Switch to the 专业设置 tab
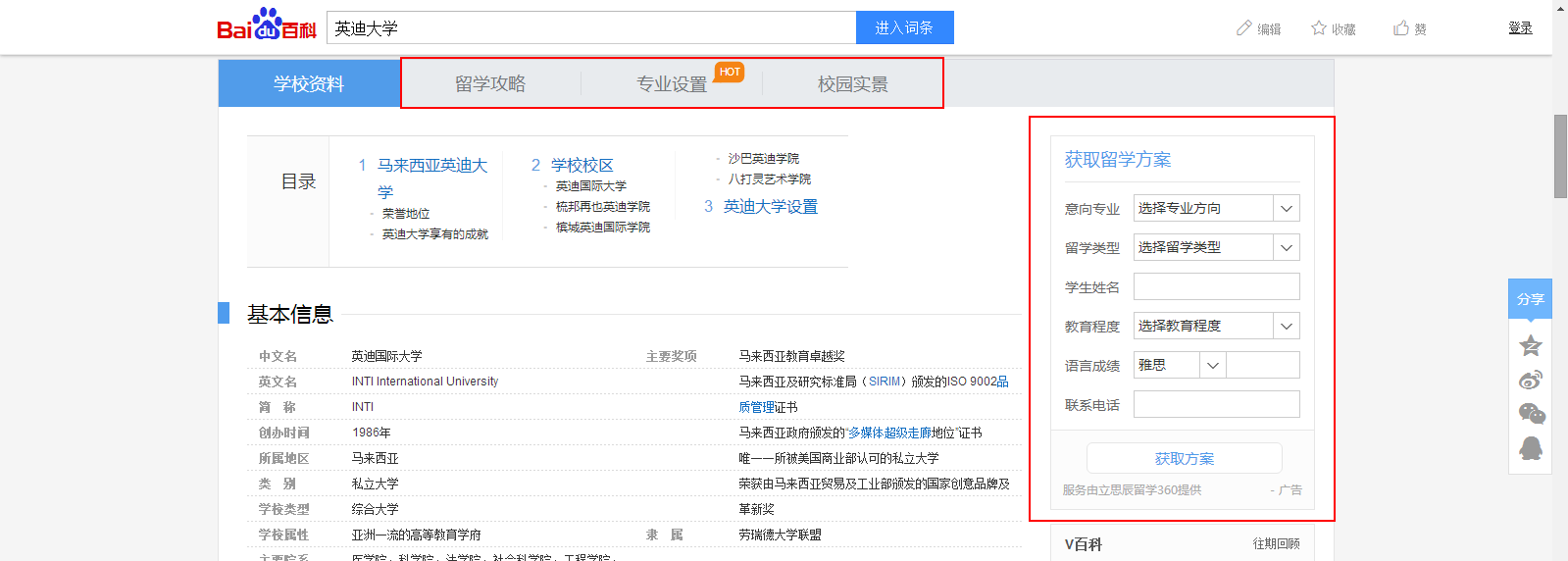Viewport: 1568px width, 561px height. point(672,83)
